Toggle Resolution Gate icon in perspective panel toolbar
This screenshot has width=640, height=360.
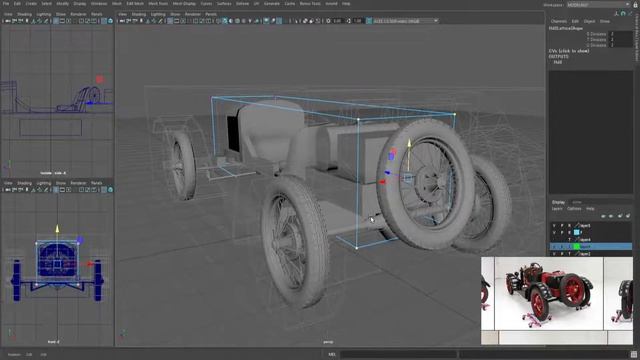click(183, 20)
